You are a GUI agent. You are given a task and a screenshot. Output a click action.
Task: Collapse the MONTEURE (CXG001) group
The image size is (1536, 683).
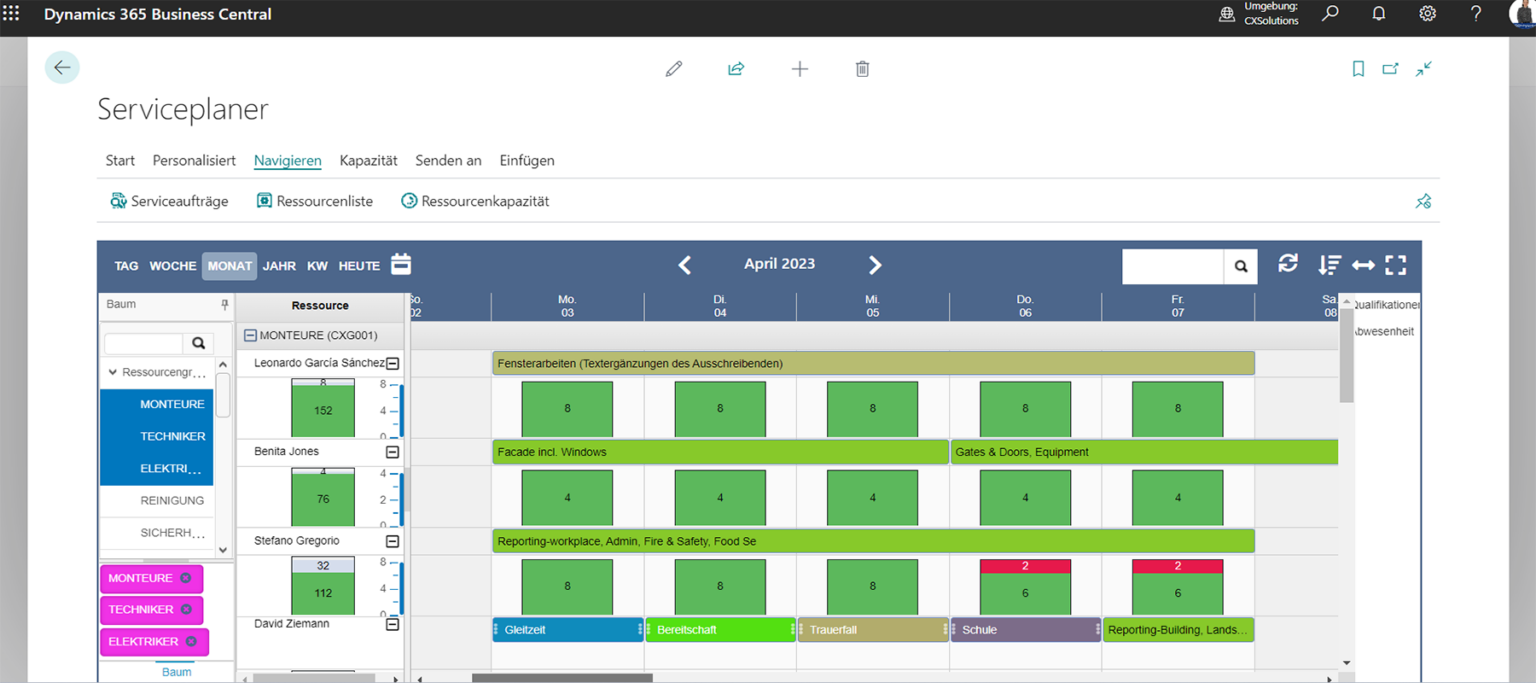pos(250,336)
